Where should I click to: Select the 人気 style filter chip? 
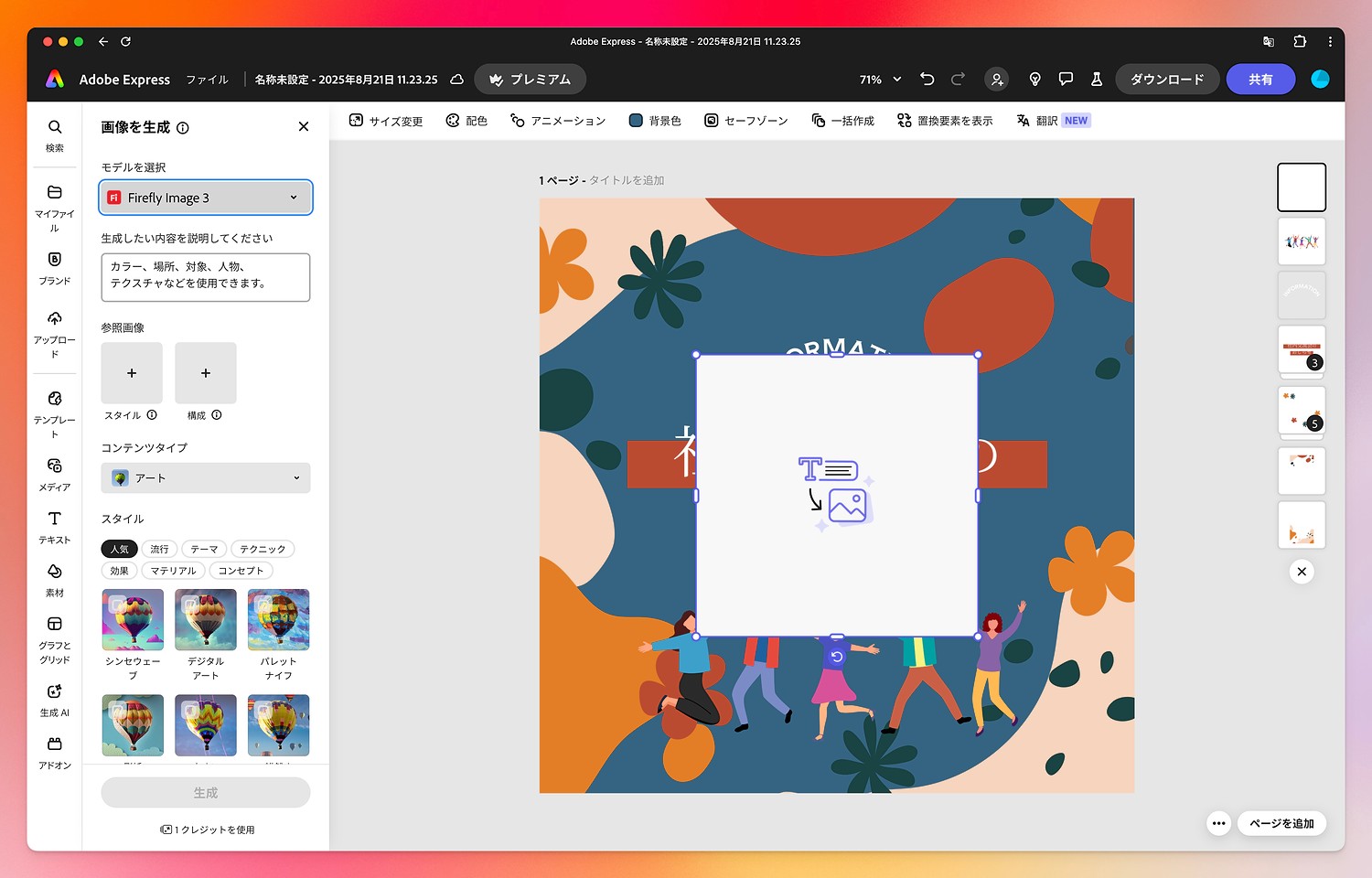(120, 549)
